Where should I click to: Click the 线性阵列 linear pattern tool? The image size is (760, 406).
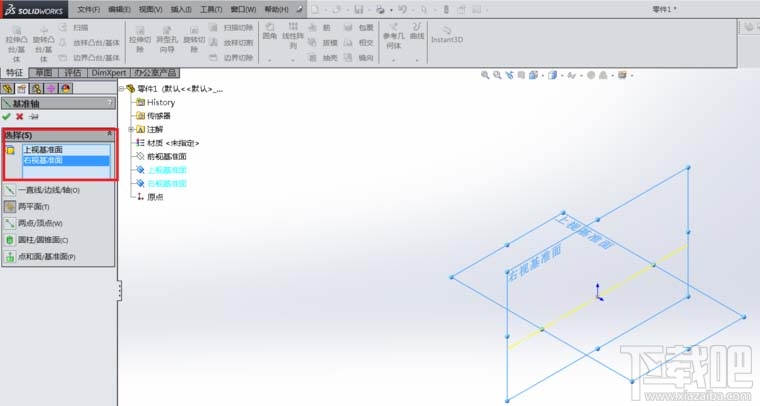click(x=293, y=35)
